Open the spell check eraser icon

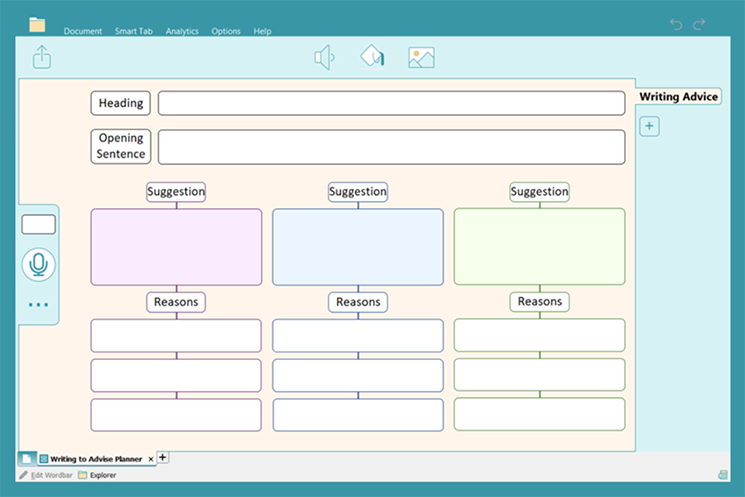tap(372, 57)
